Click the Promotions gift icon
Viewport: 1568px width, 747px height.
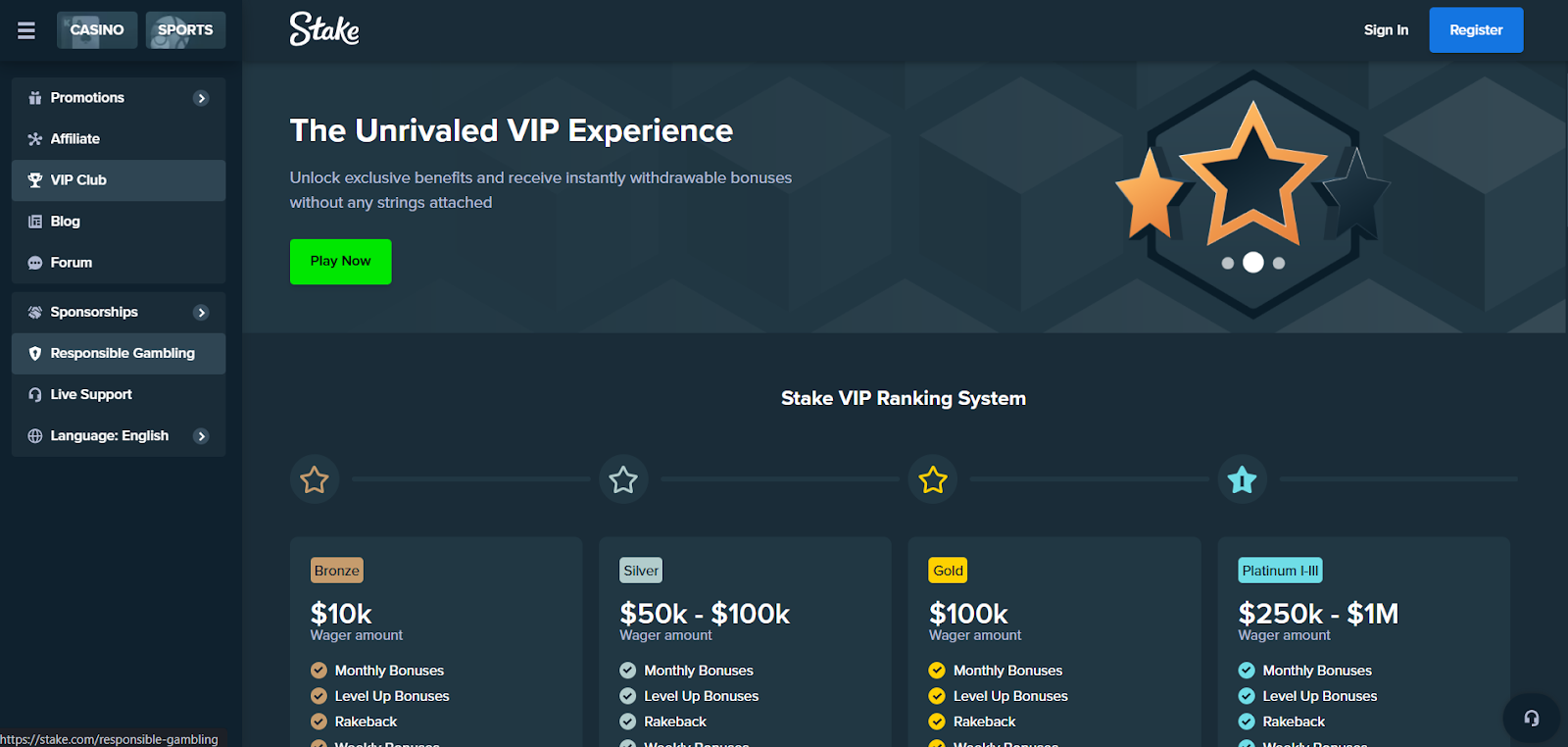coord(35,98)
